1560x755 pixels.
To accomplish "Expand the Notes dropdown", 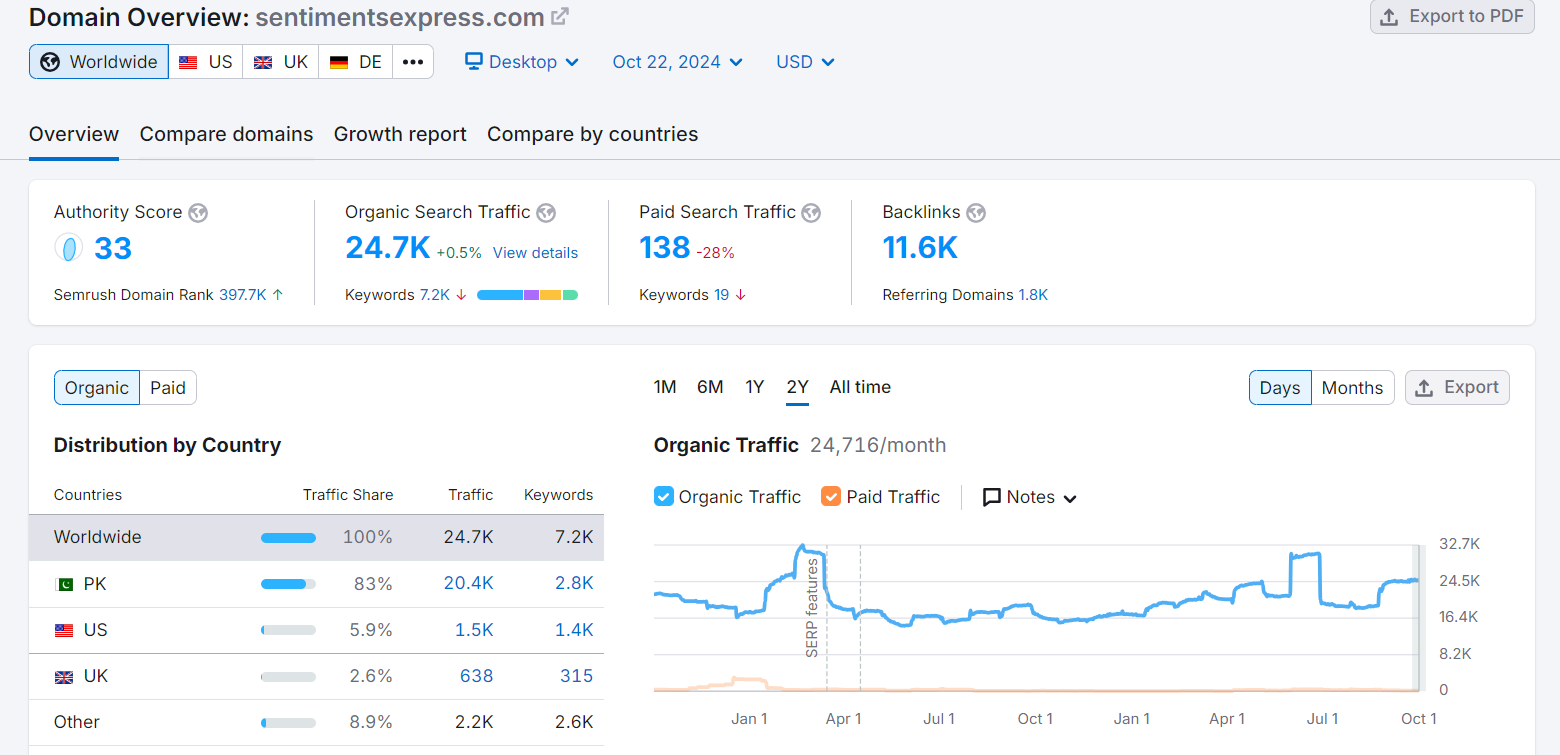I will 1030,497.
